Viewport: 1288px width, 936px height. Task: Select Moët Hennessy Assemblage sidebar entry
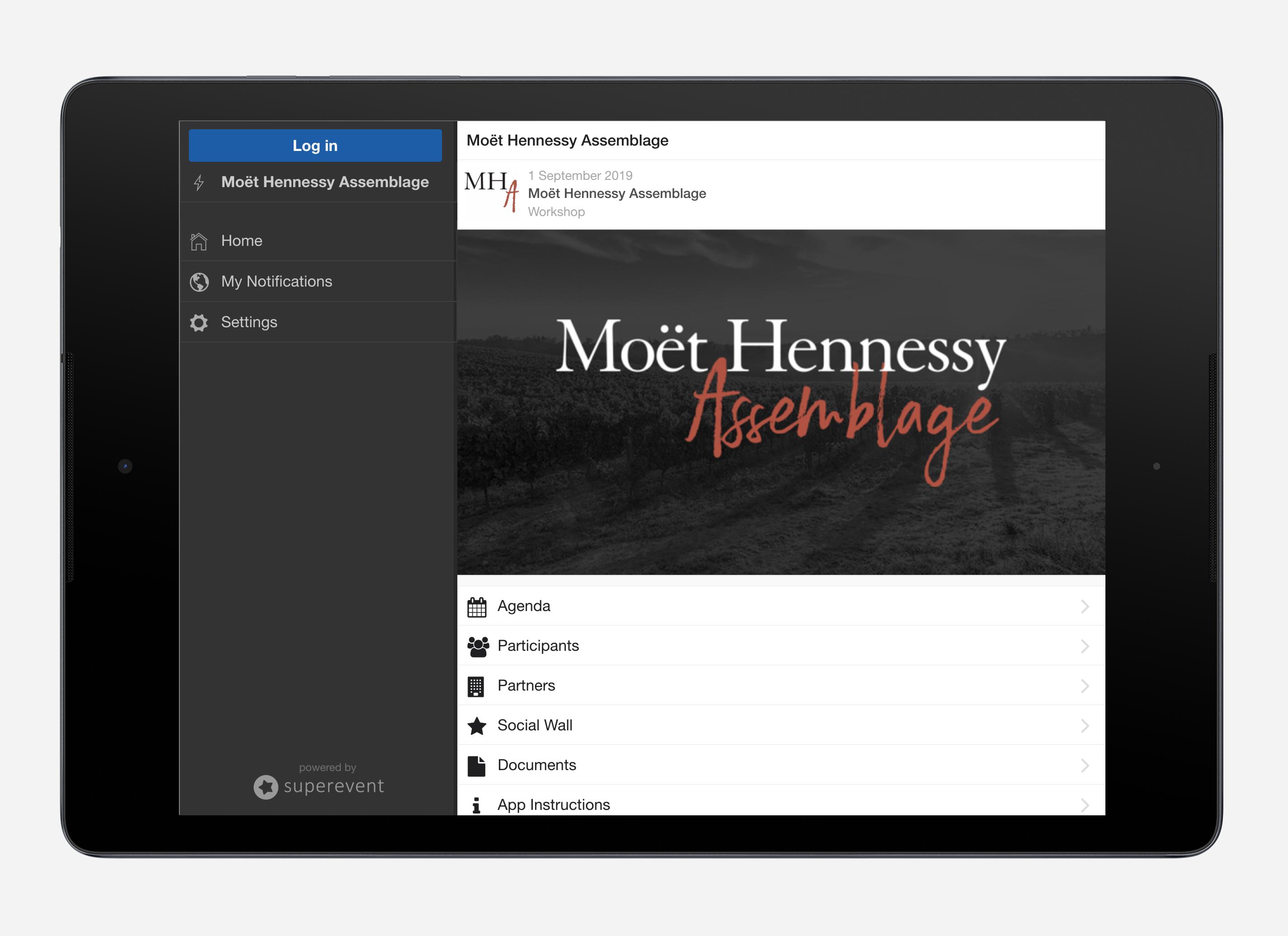tap(318, 182)
